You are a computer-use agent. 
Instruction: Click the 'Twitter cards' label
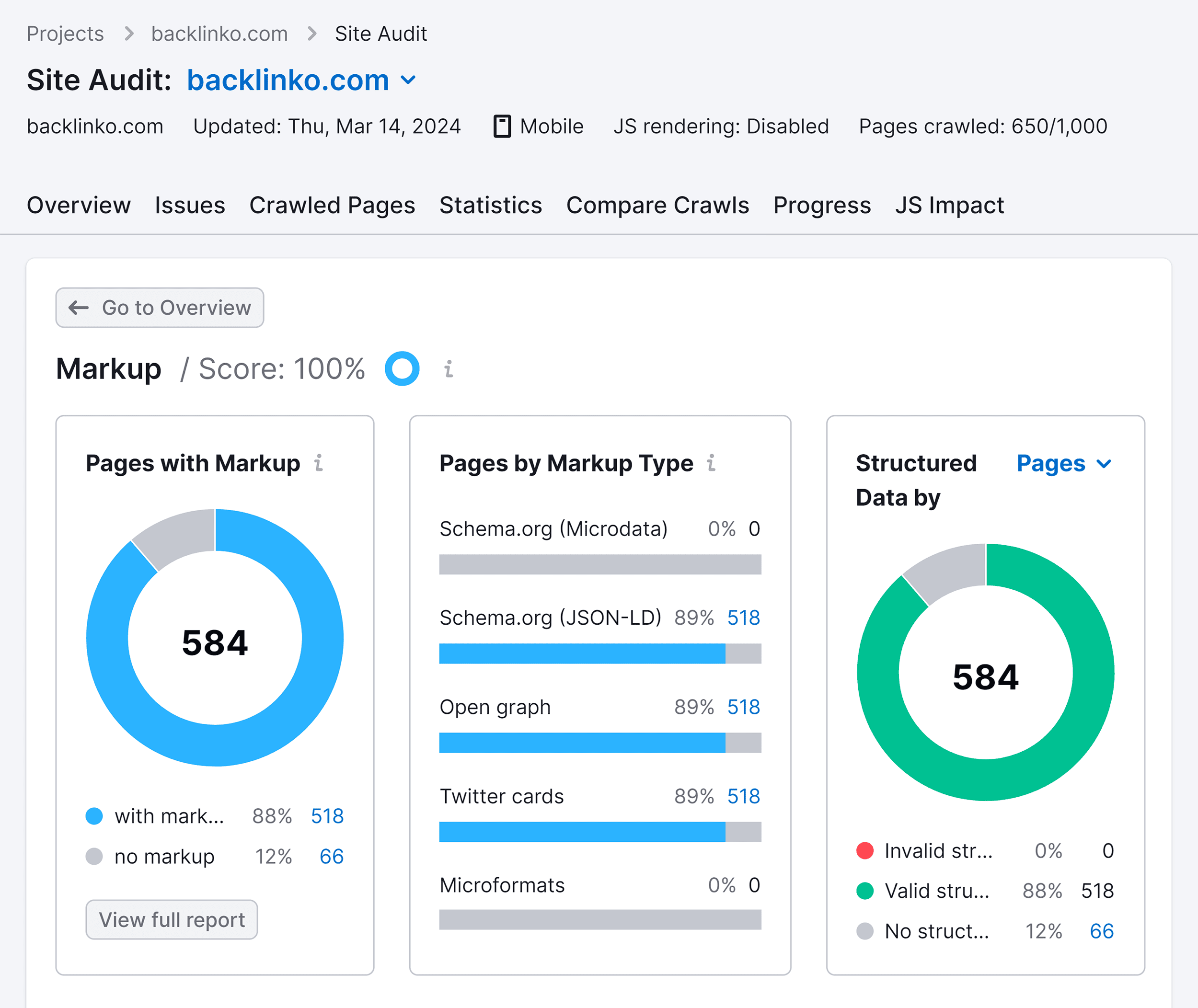pos(501,796)
